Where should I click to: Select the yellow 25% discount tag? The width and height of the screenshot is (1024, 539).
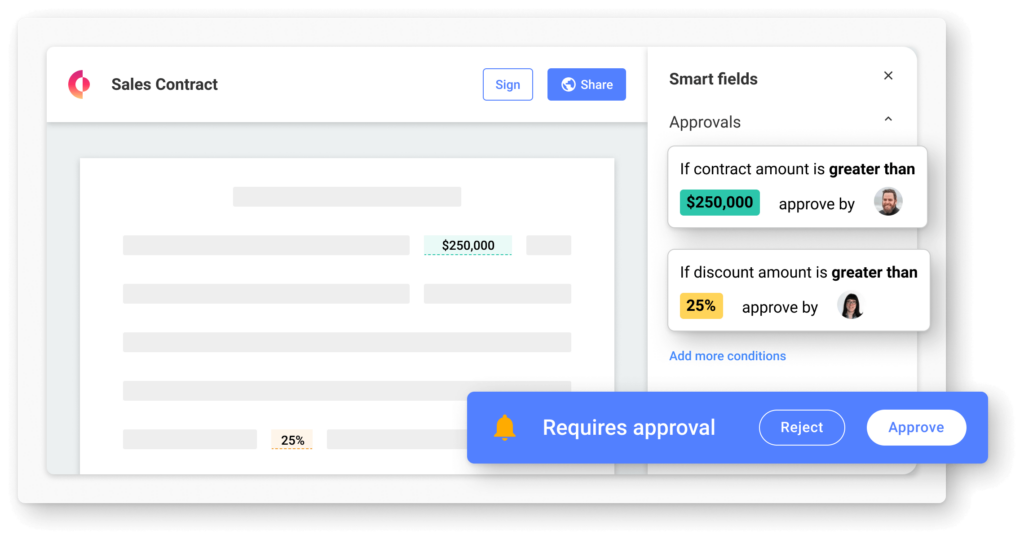tap(701, 306)
